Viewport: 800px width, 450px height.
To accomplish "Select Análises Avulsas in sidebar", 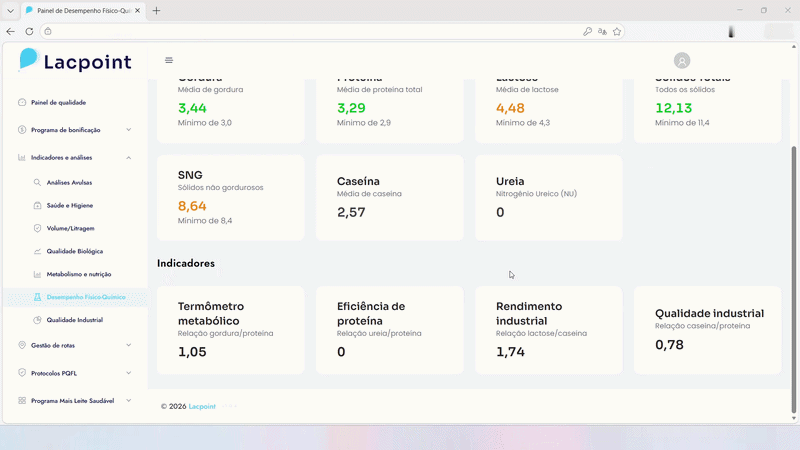I will (69, 182).
